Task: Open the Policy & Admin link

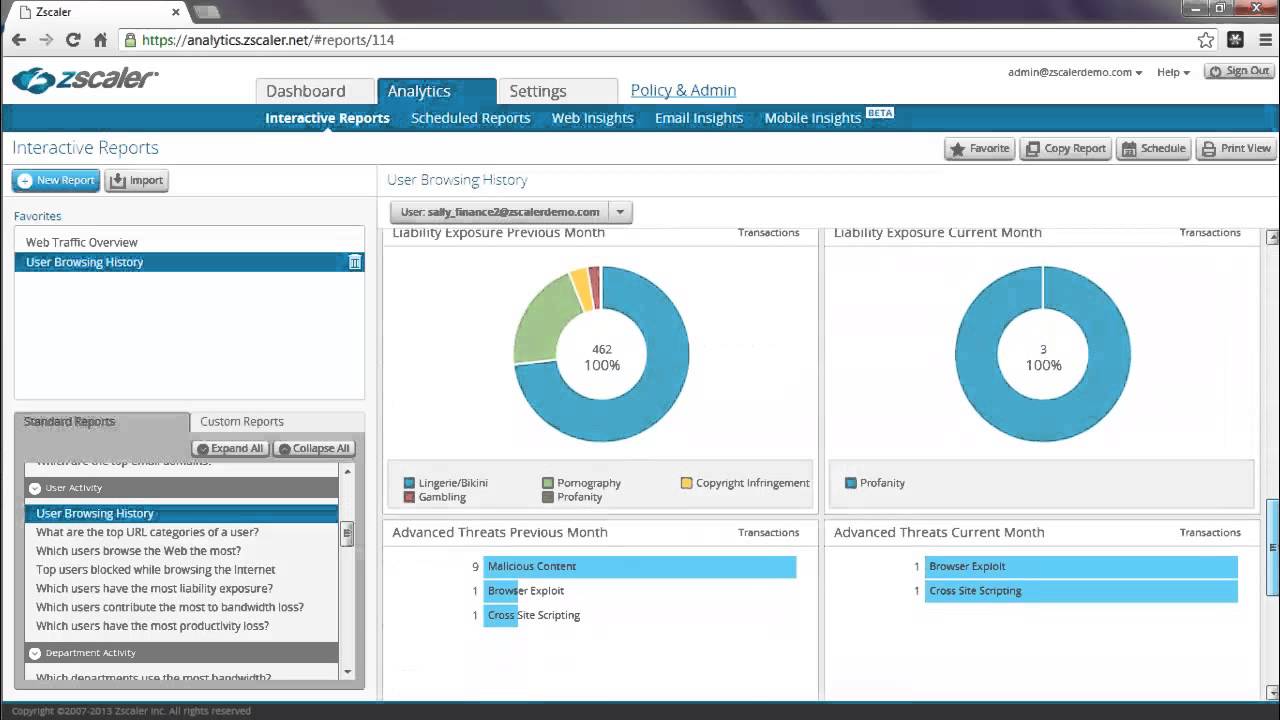Action: coord(683,90)
